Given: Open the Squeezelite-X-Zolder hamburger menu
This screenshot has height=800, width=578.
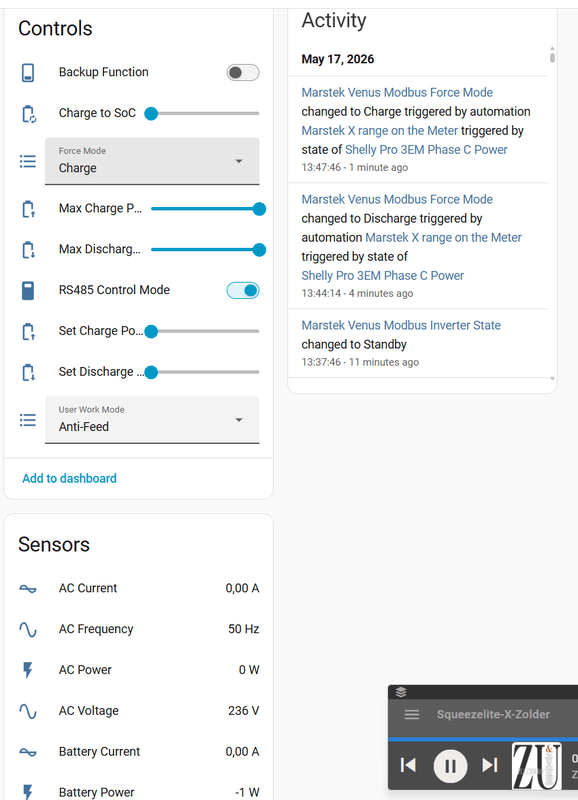Looking at the screenshot, I should 412,714.
